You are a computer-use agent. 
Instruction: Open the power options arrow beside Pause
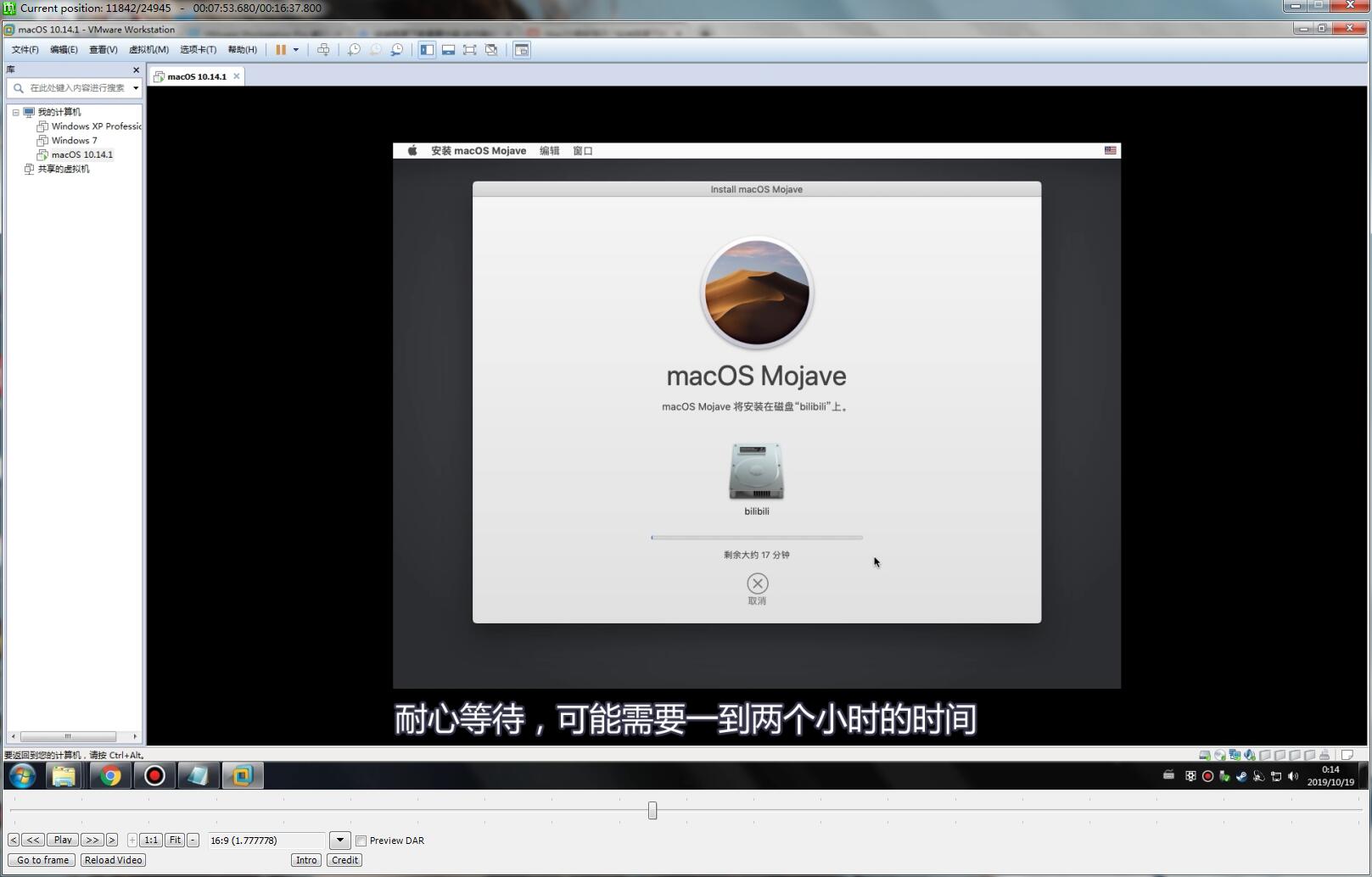coord(296,50)
